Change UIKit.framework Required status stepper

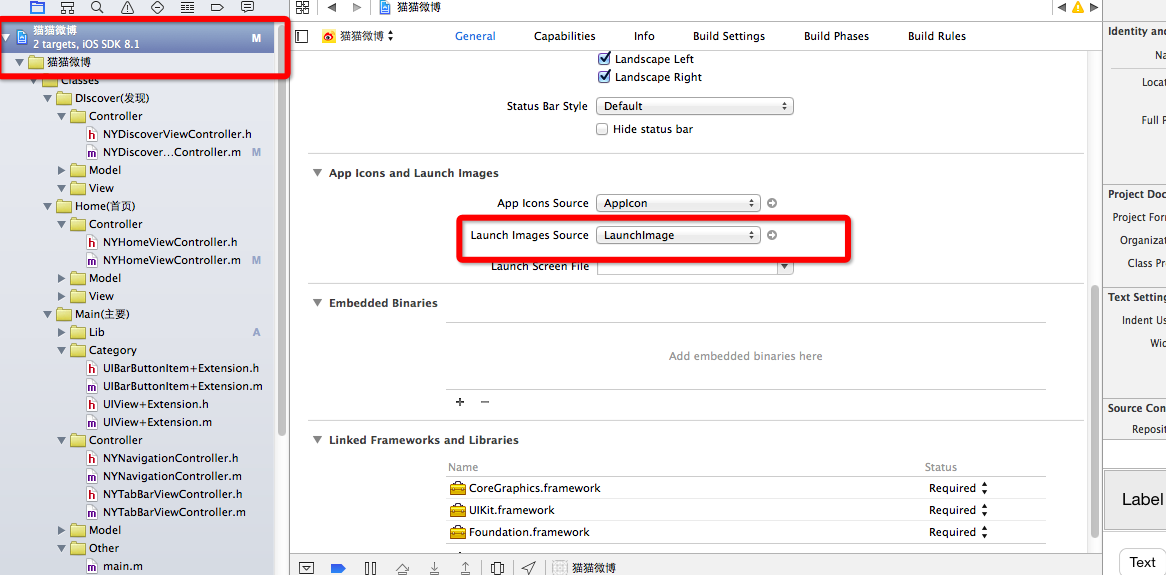(985, 510)
